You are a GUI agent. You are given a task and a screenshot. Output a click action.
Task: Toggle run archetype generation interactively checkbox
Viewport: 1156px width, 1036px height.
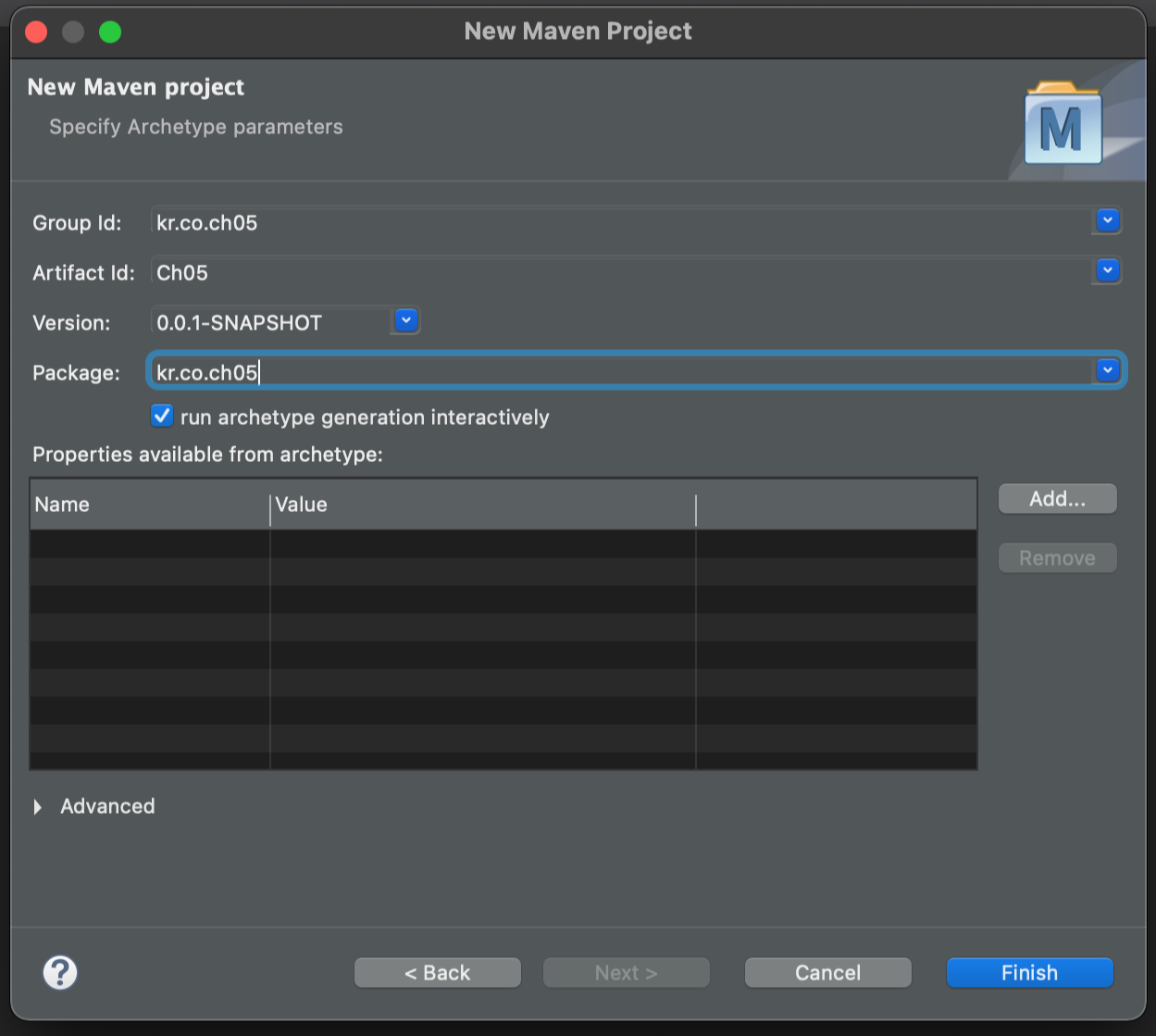click(162, 416)
